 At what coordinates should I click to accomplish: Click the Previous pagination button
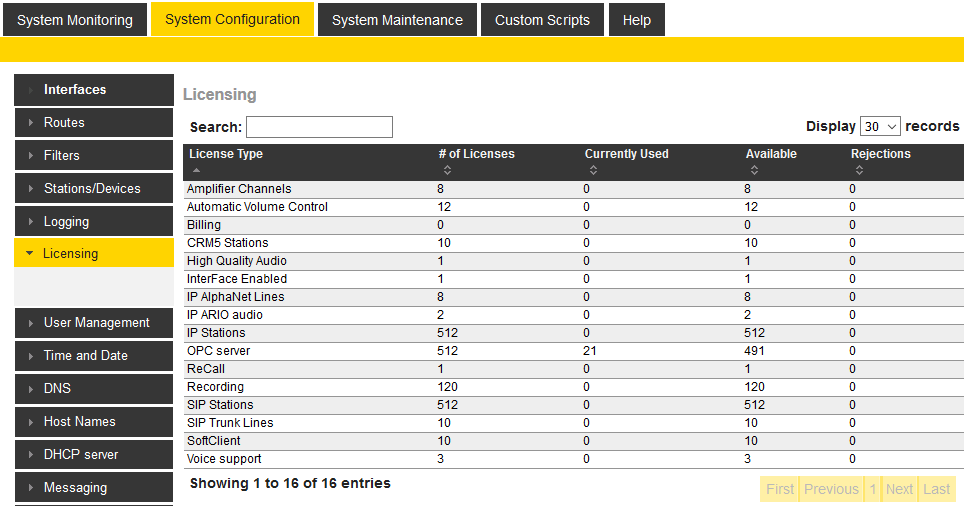click(x=831, y=489)
